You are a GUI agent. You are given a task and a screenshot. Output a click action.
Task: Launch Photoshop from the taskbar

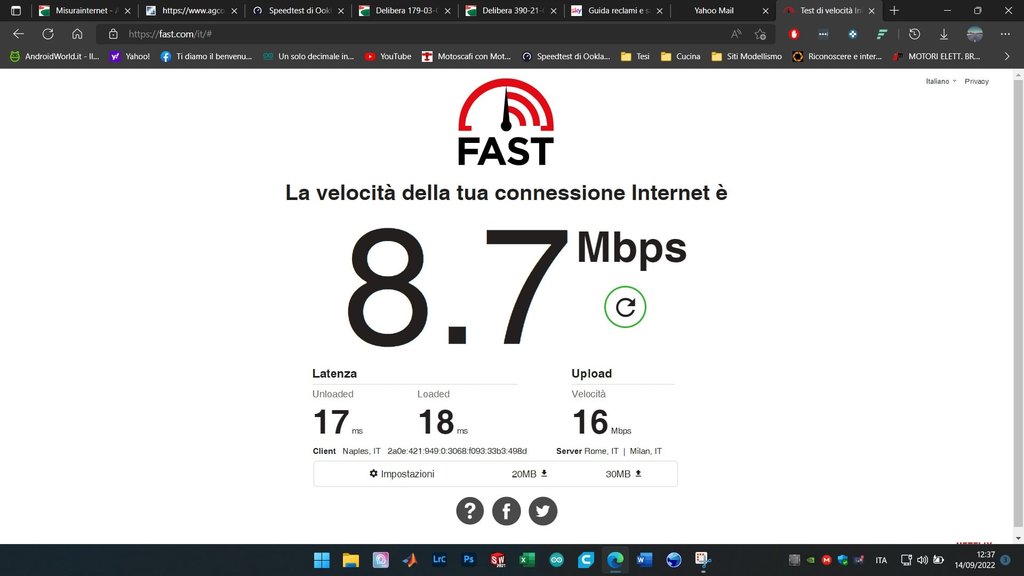point(468,560)
